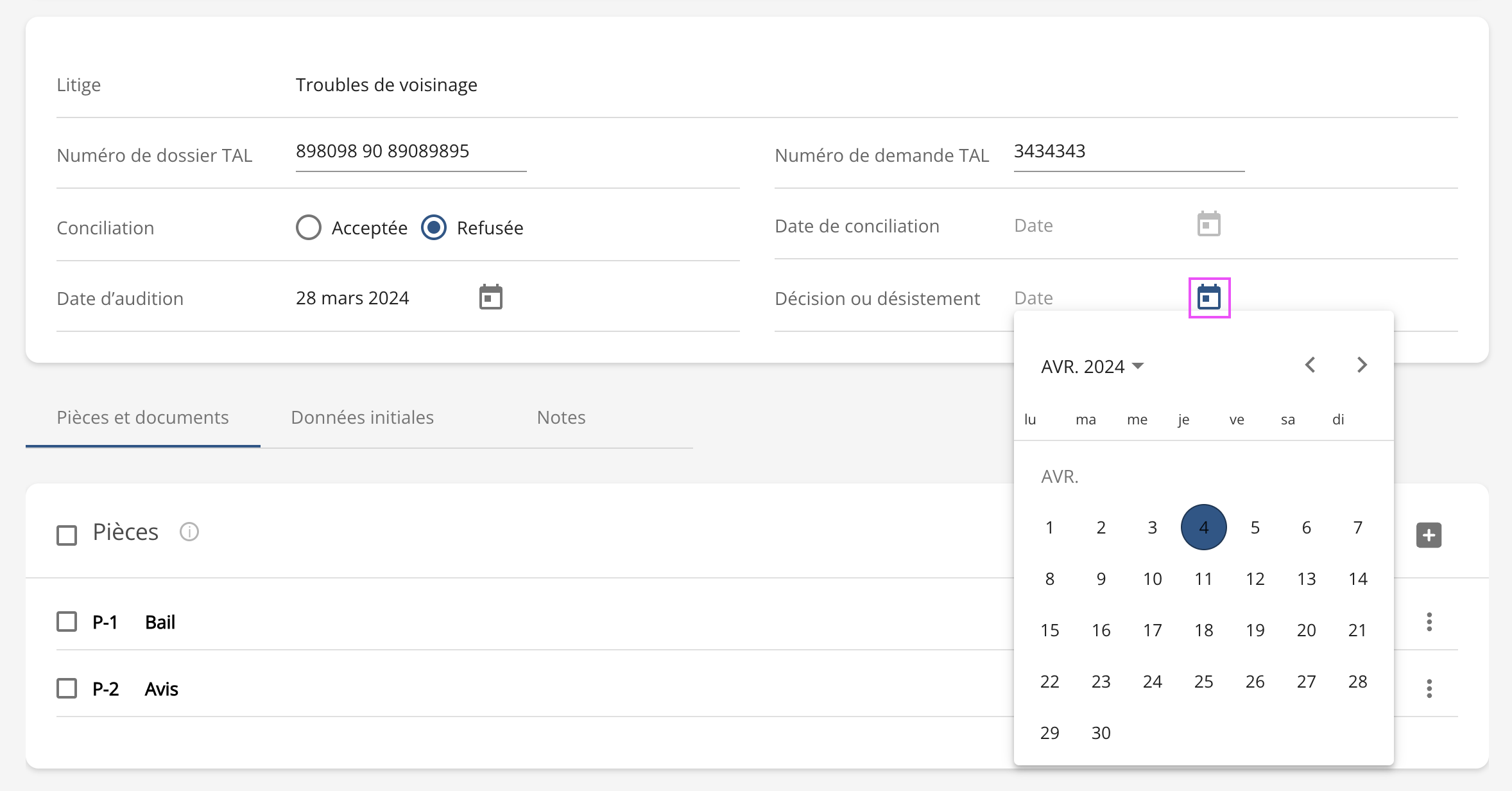Image resolution: width=1512 pixels, height=791 pixels.
Task: Close the Décision ou désistement calendar icon
Action: [x=1208, y=298]
